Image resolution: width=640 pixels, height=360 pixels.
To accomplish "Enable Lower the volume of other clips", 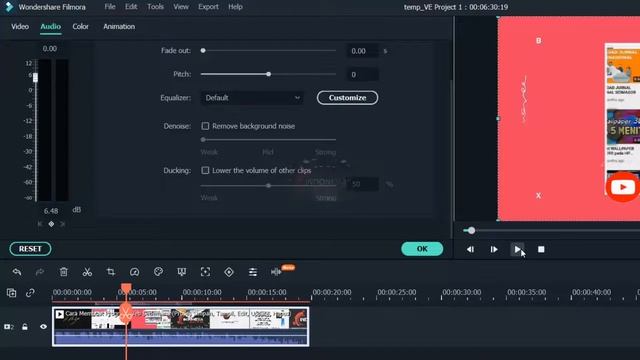I will tap(205, 170).
